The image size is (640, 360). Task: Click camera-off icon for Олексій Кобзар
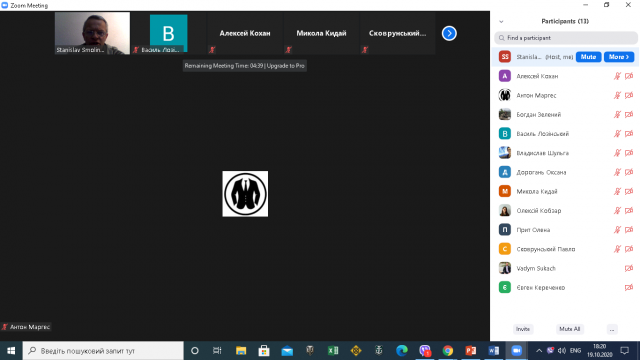point(629,210)
